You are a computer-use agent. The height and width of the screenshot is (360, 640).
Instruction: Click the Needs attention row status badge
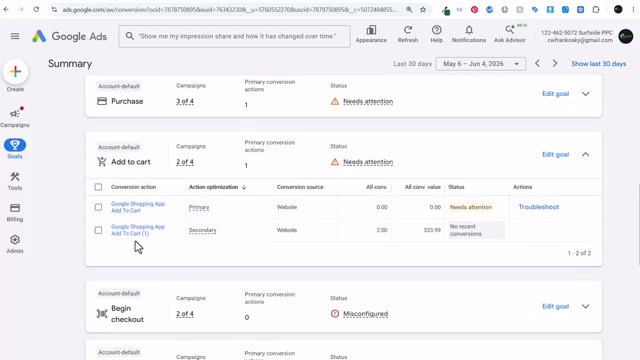pyautogui.click(x=471, y=207)
